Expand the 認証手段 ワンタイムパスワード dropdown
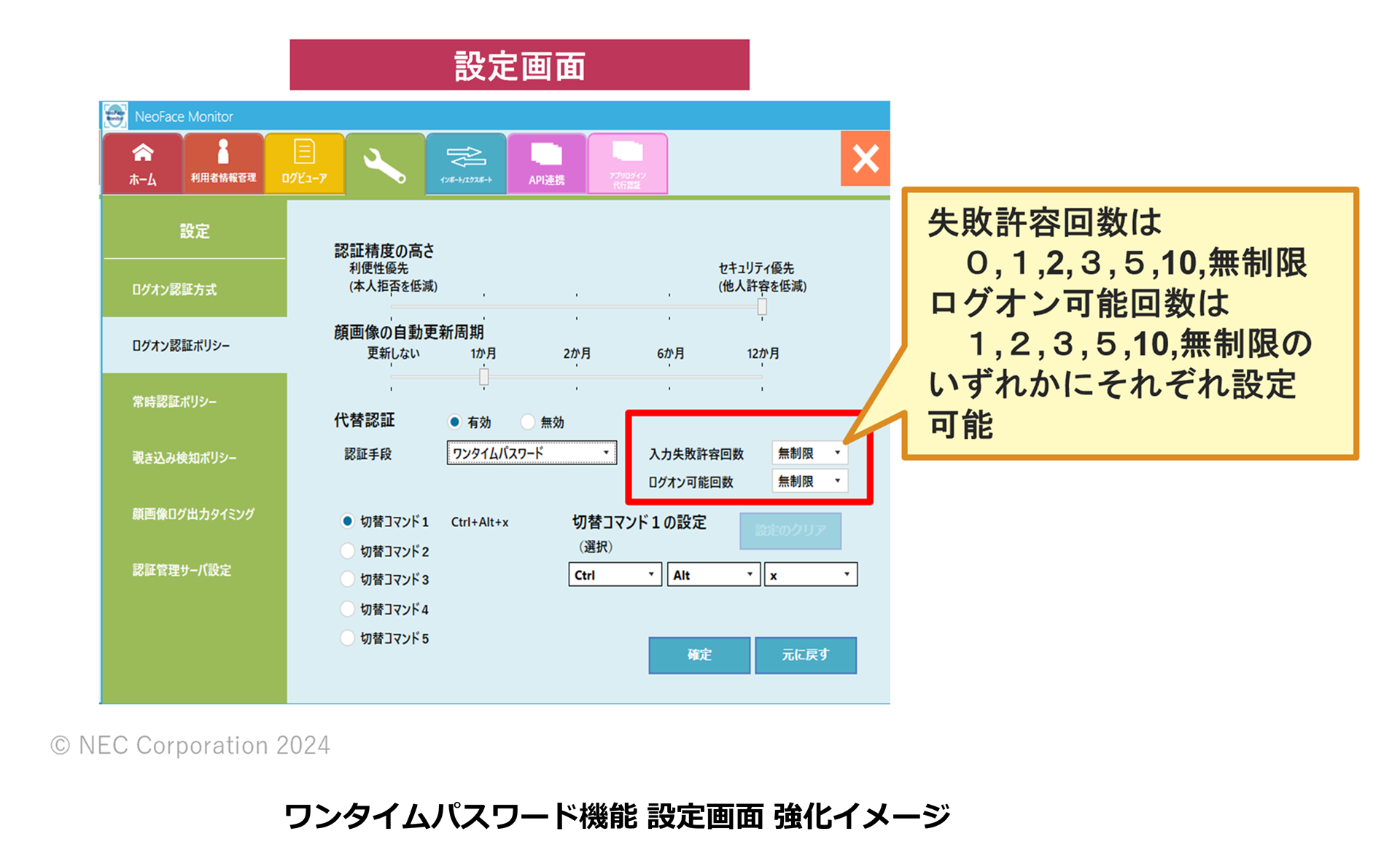 coord(531,453)
